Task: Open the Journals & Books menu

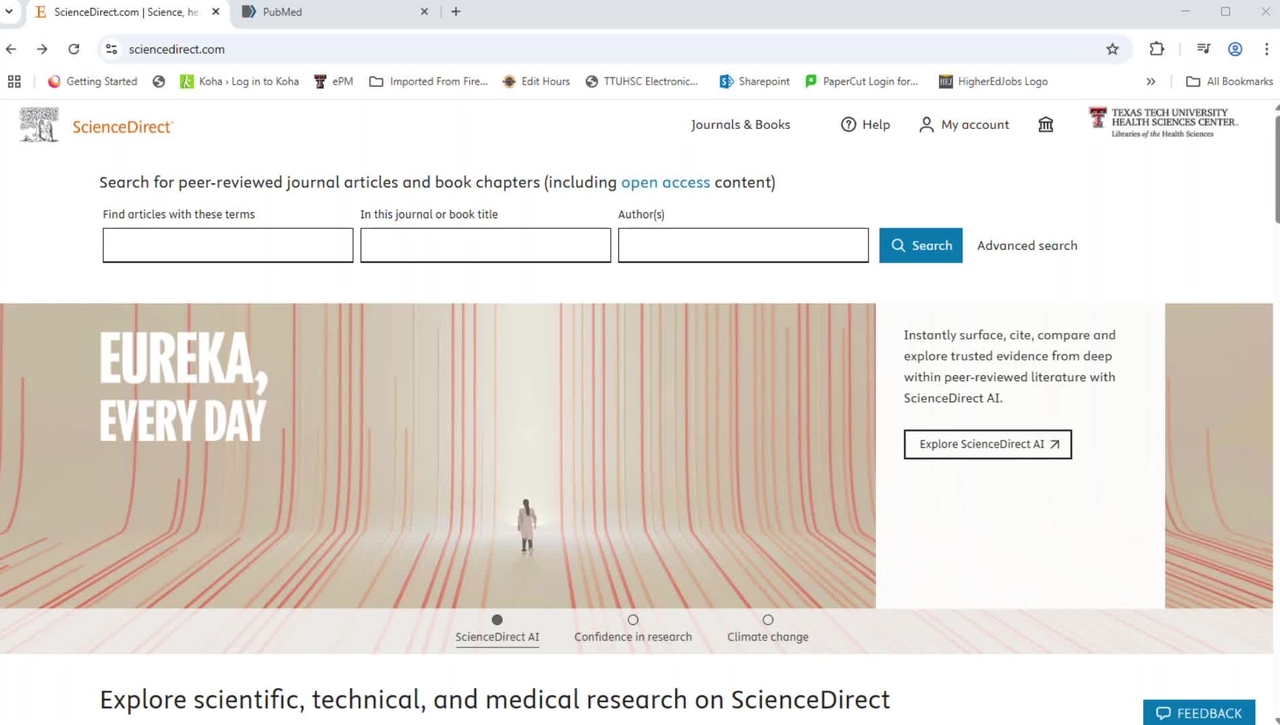Action: pyautogui.click(x=741, y=125)
